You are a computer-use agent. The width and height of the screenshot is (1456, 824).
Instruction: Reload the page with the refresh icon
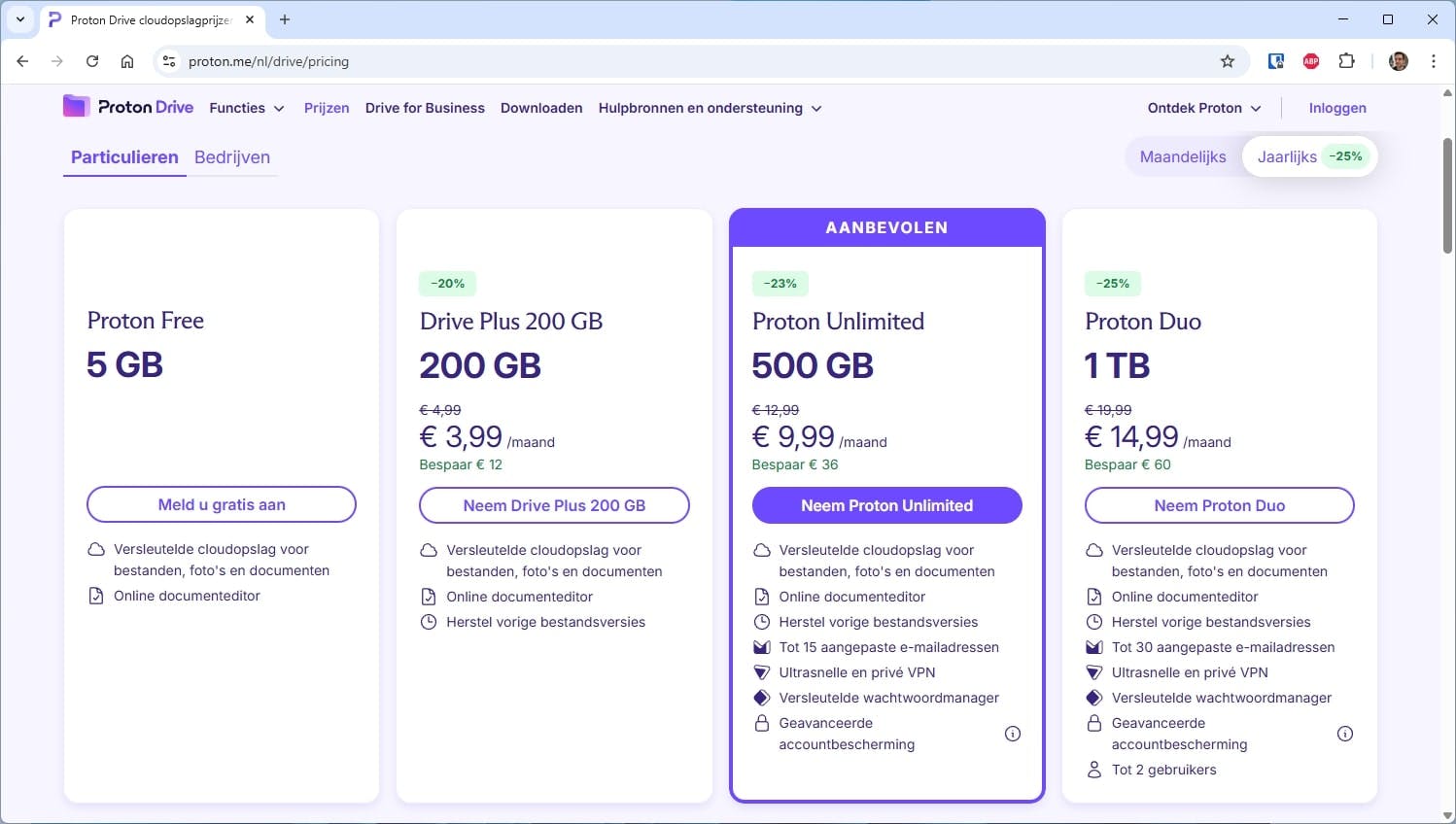pyautogui.click(x=92, y=60)
